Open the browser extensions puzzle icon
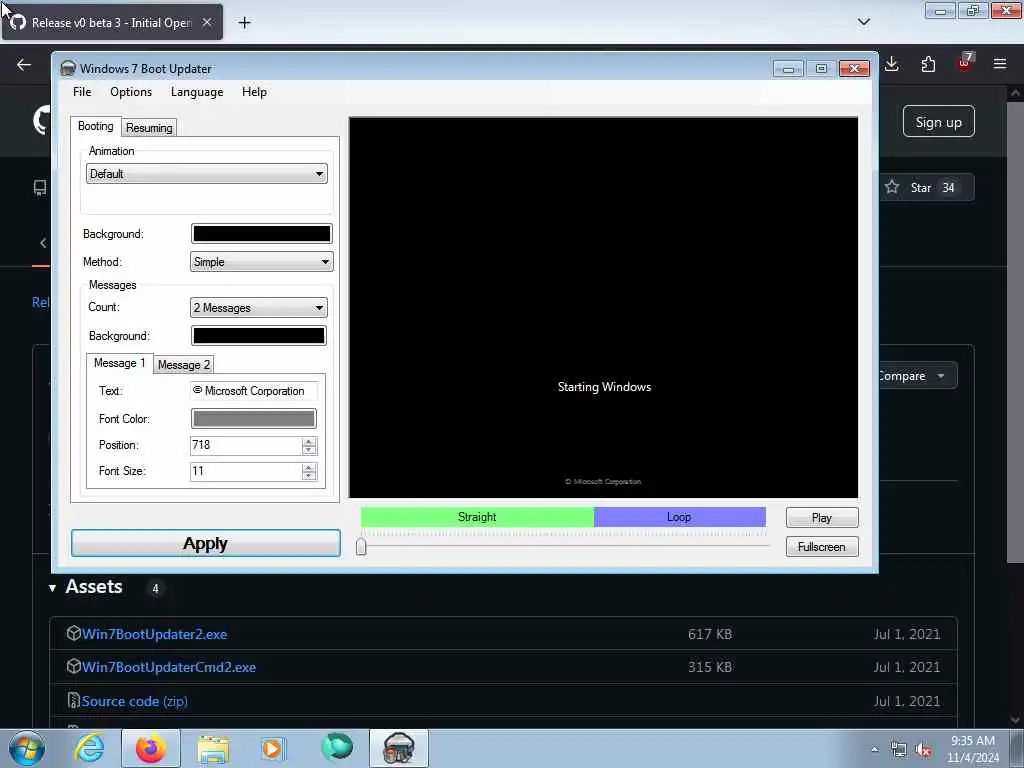The width and height of the screenshot is (1024, 768). click(928, 64)
